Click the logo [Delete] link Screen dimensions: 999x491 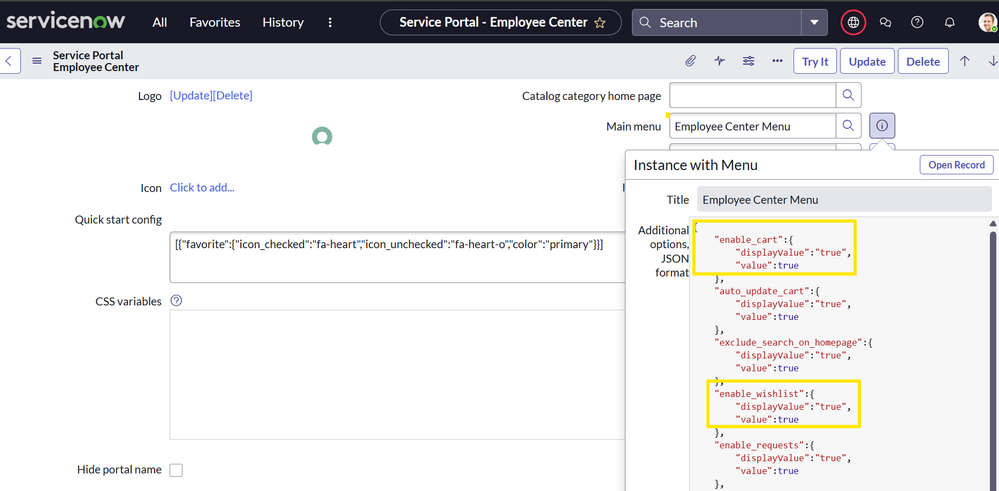point(233,96)
